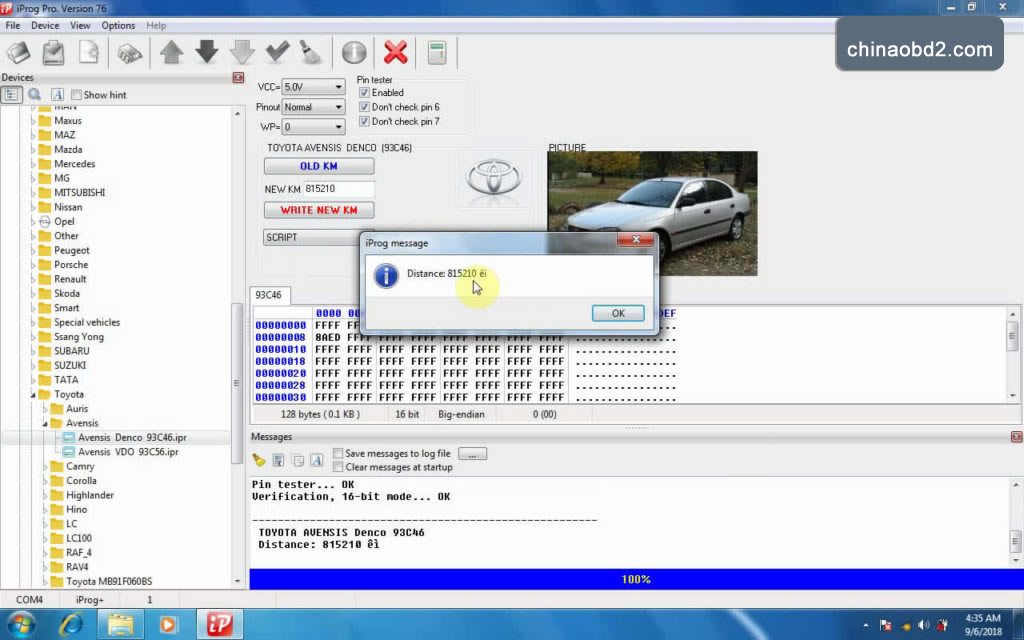
Task: Open the calculator toolbar icon
Action: pos(437,53)
